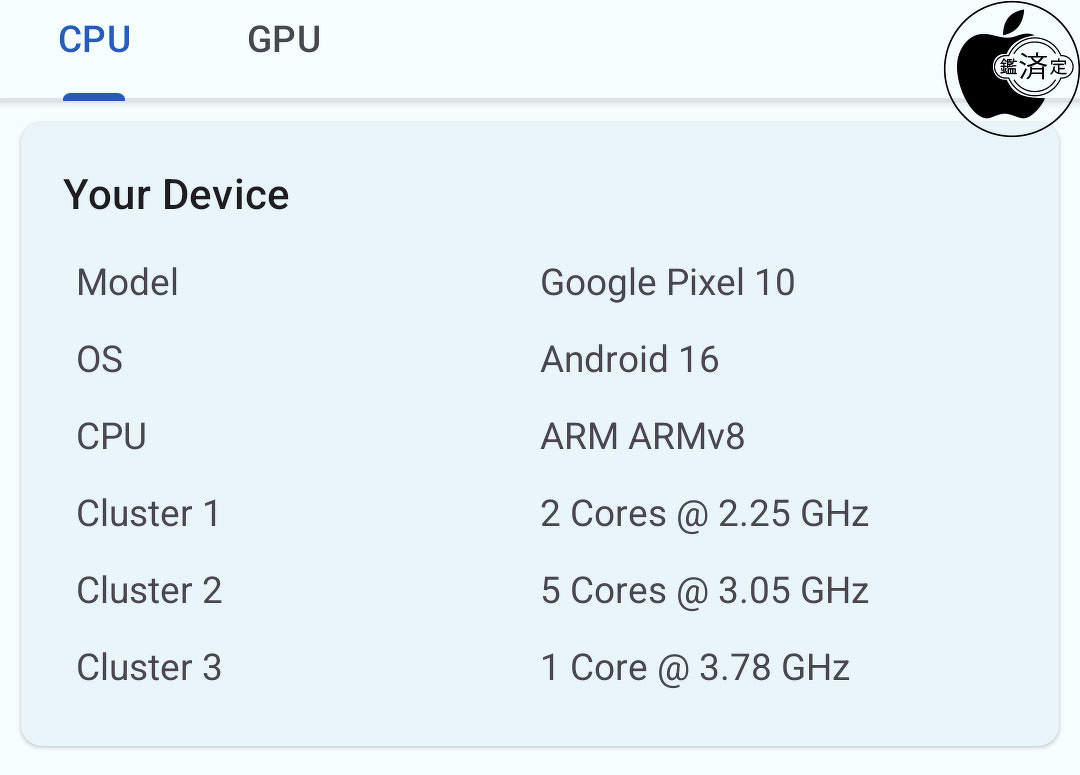Click the OS row label
1080x775 pixels.
99,360
